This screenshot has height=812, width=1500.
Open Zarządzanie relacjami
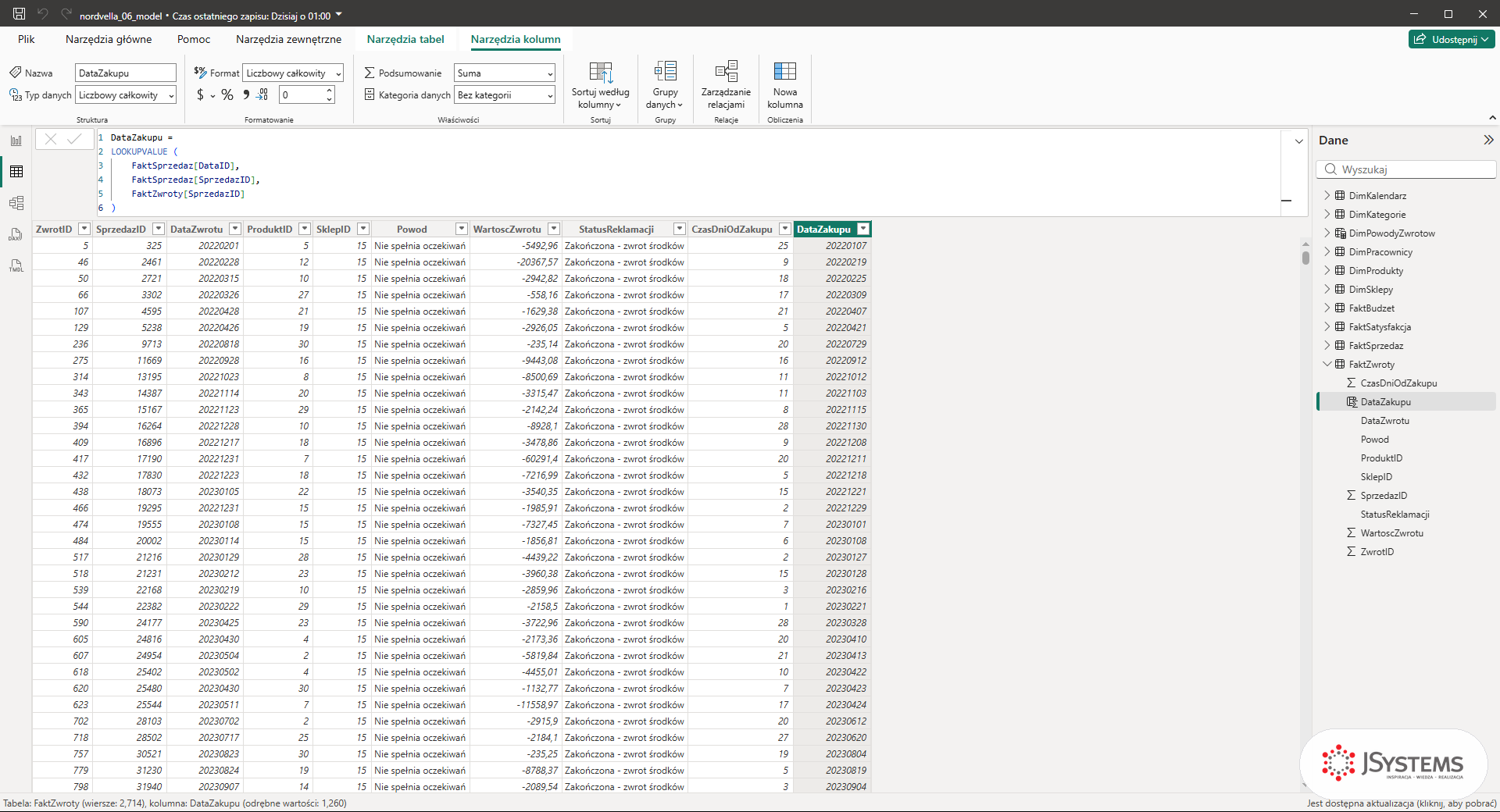tap(726, 86)
